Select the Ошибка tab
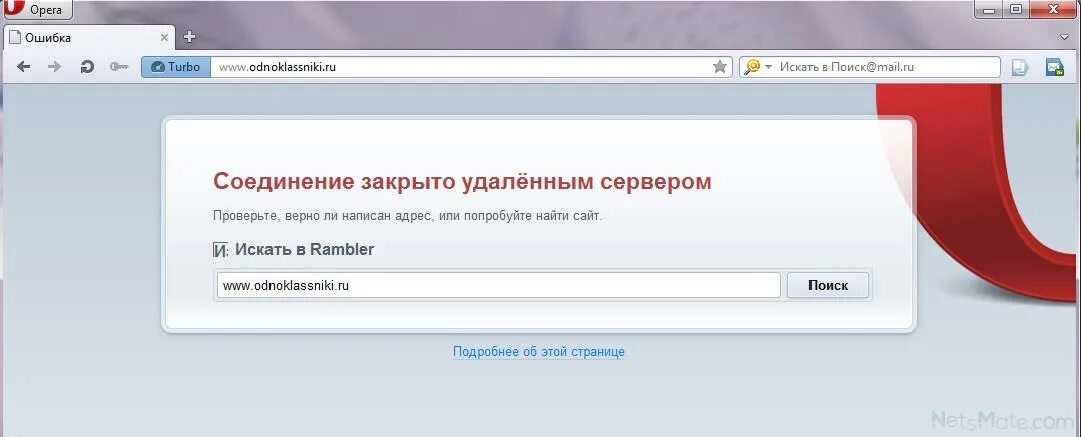The height and width of the screenshot is (437, 1081). (x=88, y=37)
